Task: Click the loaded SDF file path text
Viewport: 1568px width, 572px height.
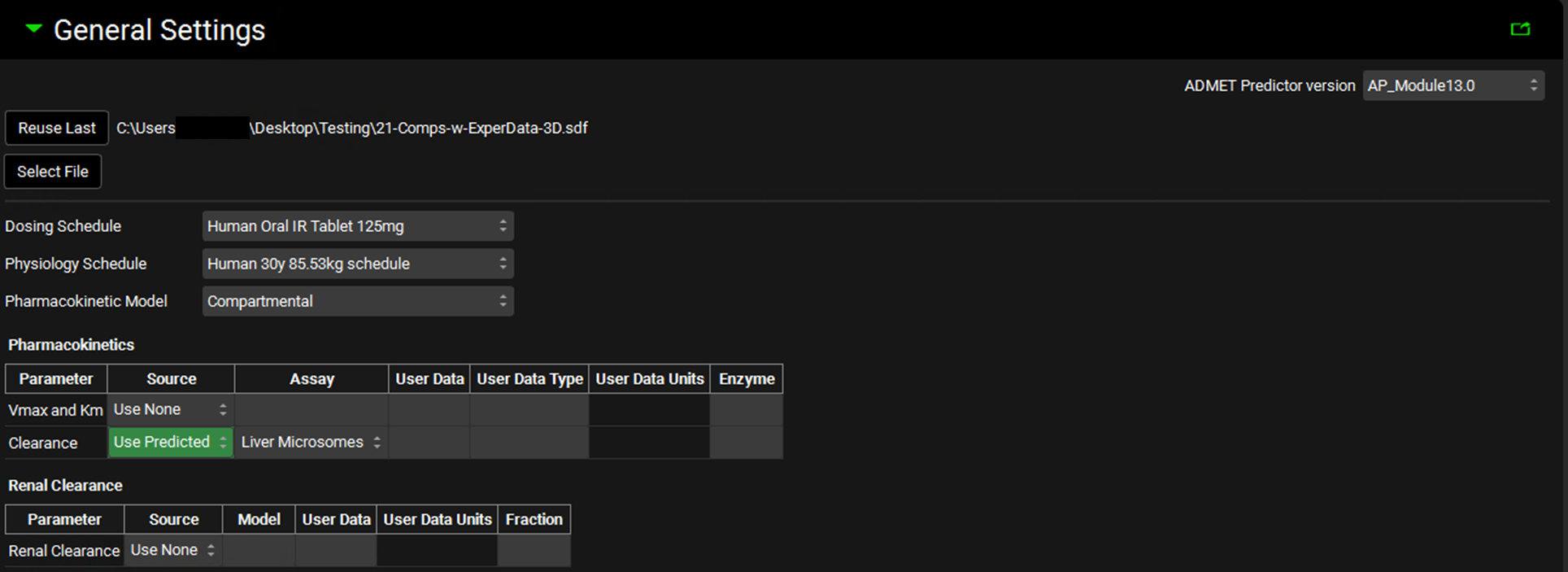Action: click(351, 128)
